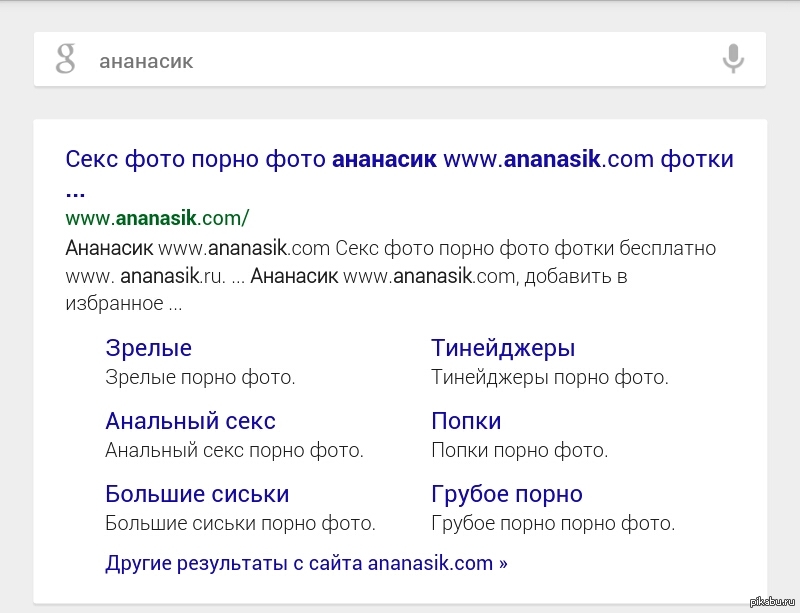Select the "Попки" sitelink
The image size is (800, 613).
click(x=466, y=421)
